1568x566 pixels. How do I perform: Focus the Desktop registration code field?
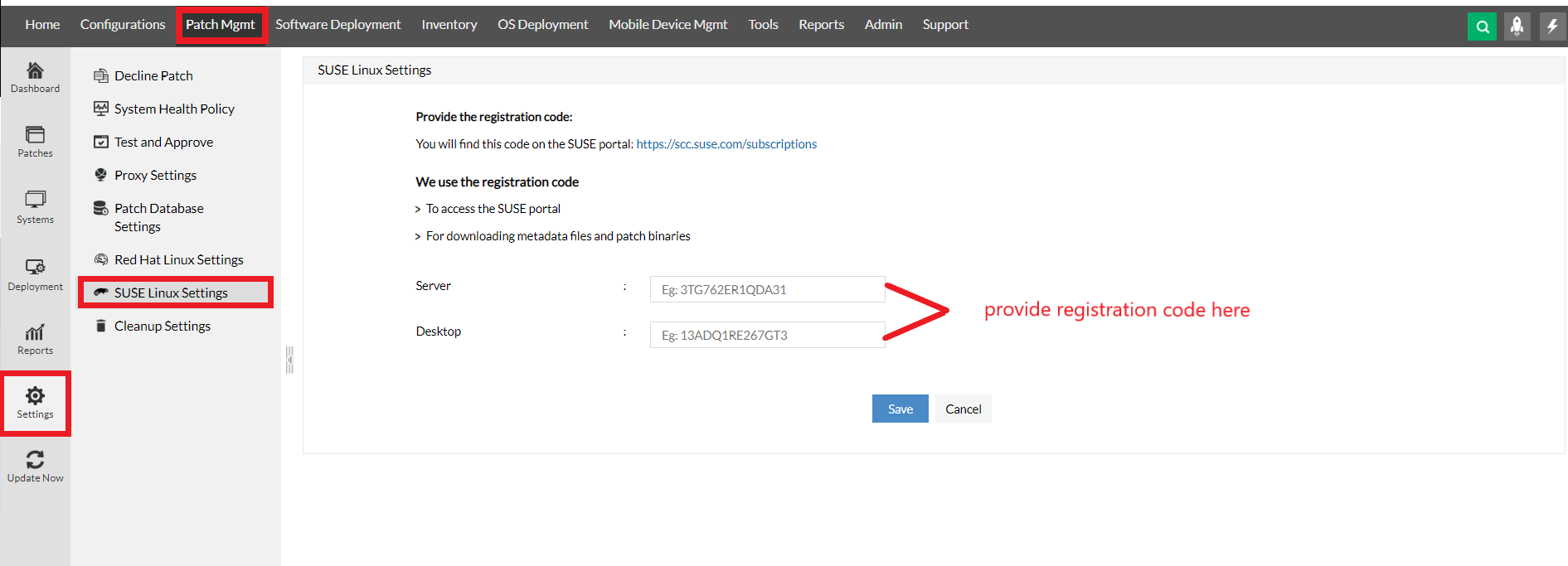768,335
